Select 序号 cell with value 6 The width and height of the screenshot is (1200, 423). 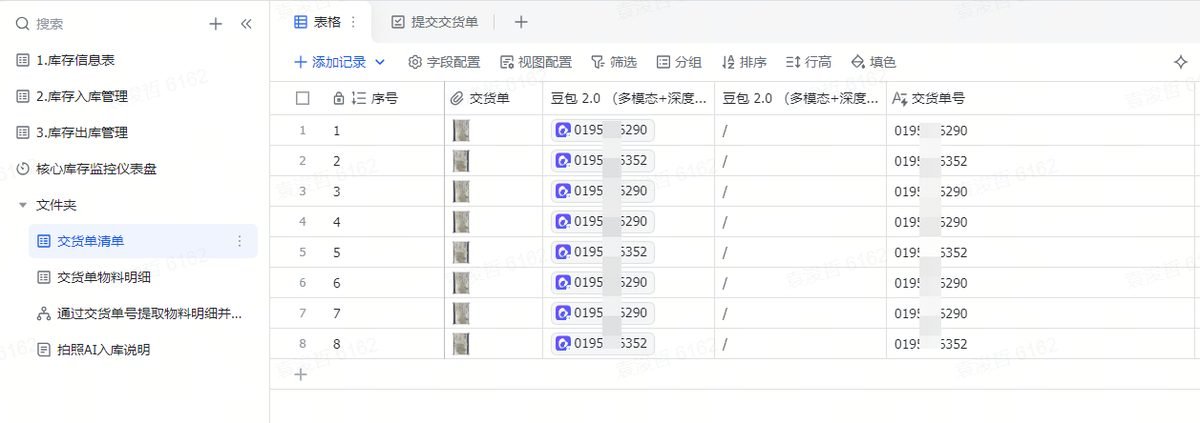click(384, 282)
